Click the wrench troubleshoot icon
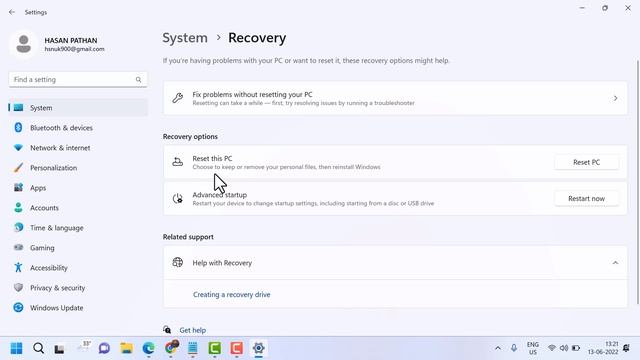Screen dimensions: 640x360 click(178, 98)
